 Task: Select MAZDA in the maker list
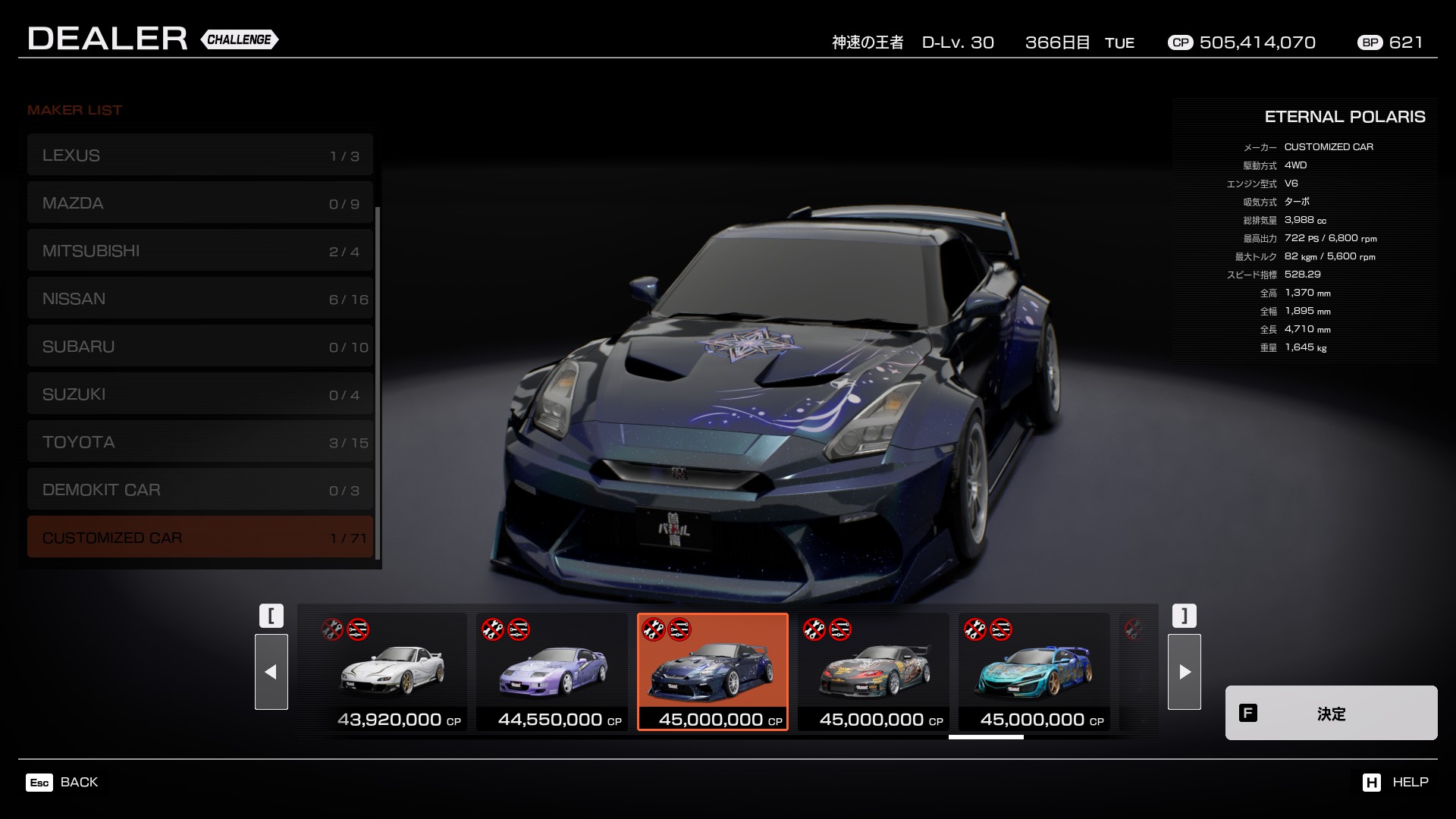pyautogui.click(x=200, y=203)
